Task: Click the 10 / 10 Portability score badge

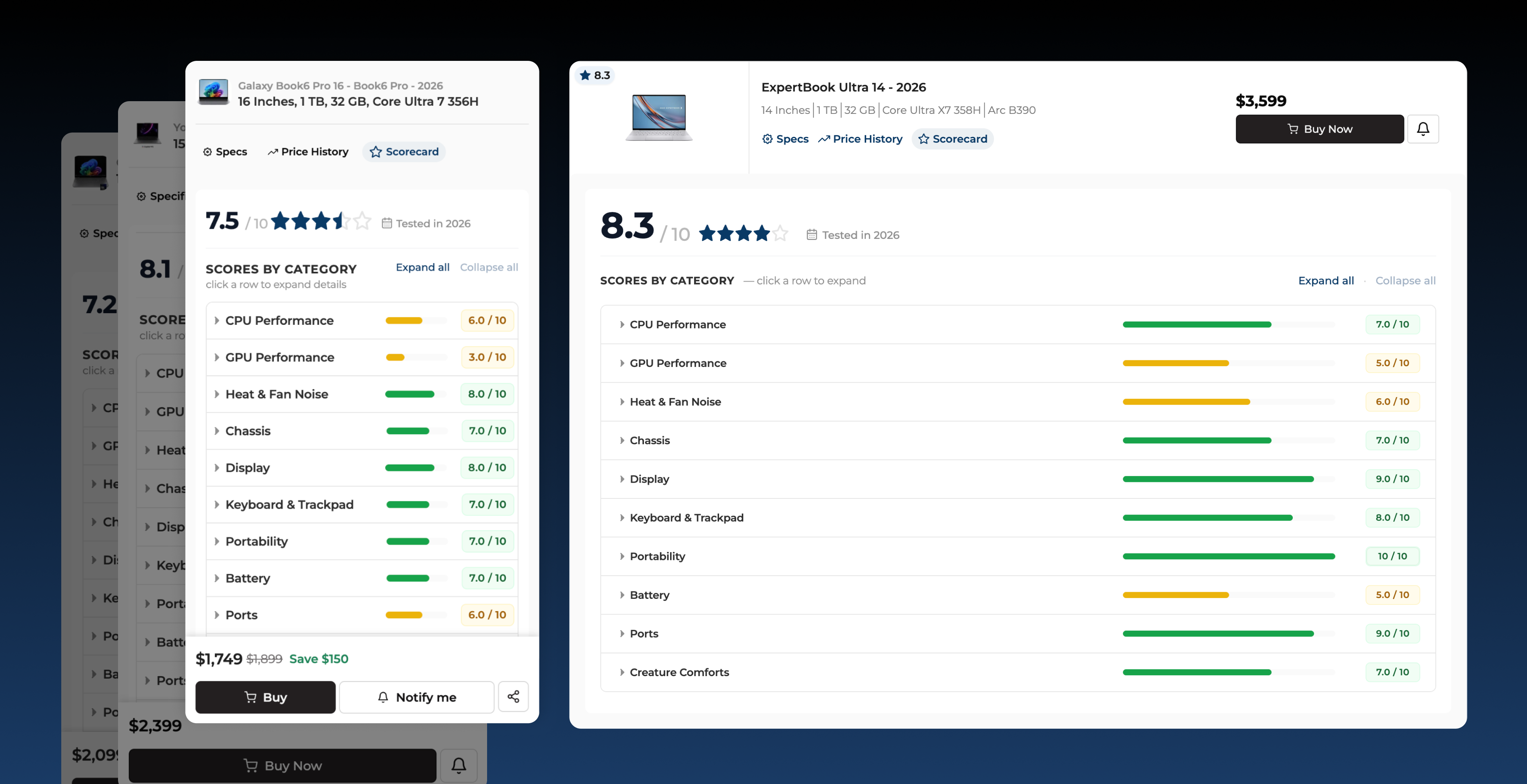Action: pyautogui.click(x=1393, y=556)
